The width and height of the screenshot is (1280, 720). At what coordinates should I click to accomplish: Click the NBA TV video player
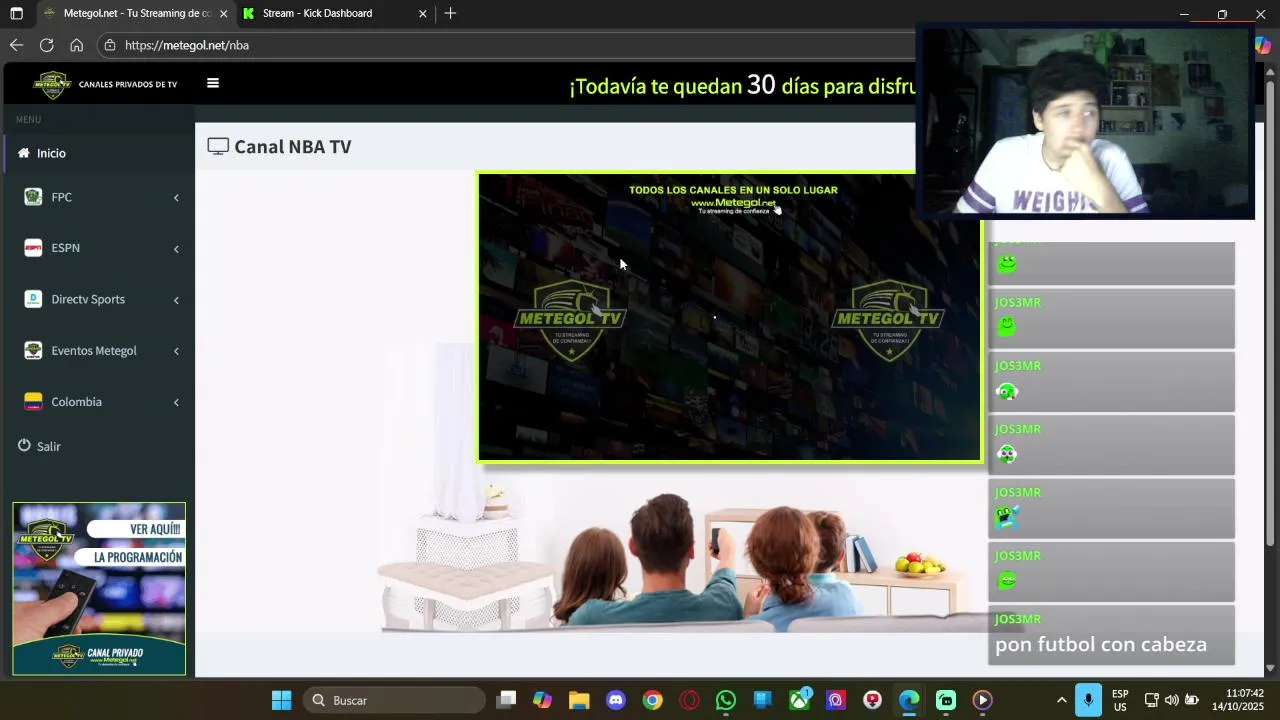729,317
